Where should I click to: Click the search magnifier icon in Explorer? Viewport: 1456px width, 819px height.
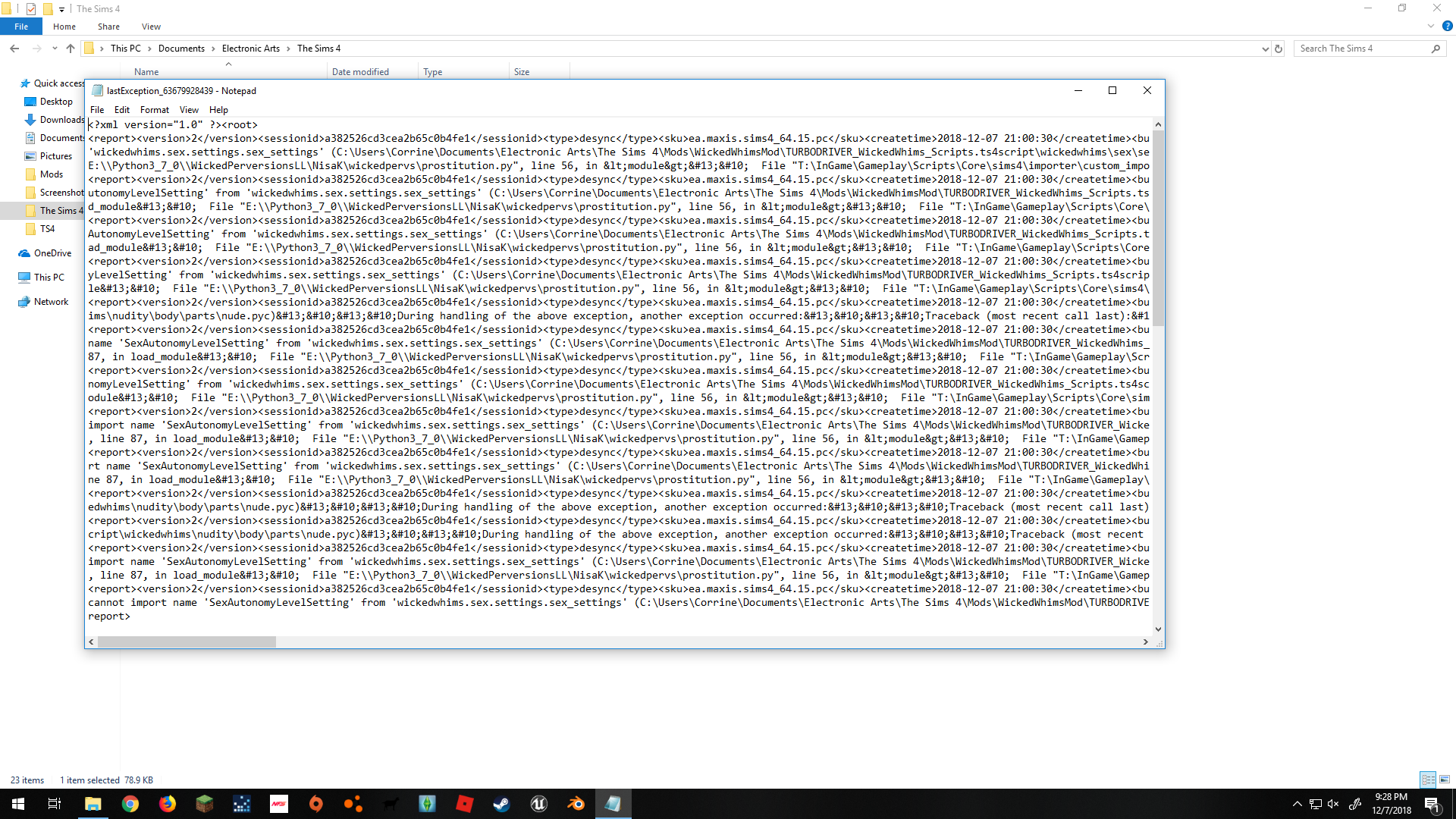1436,49
